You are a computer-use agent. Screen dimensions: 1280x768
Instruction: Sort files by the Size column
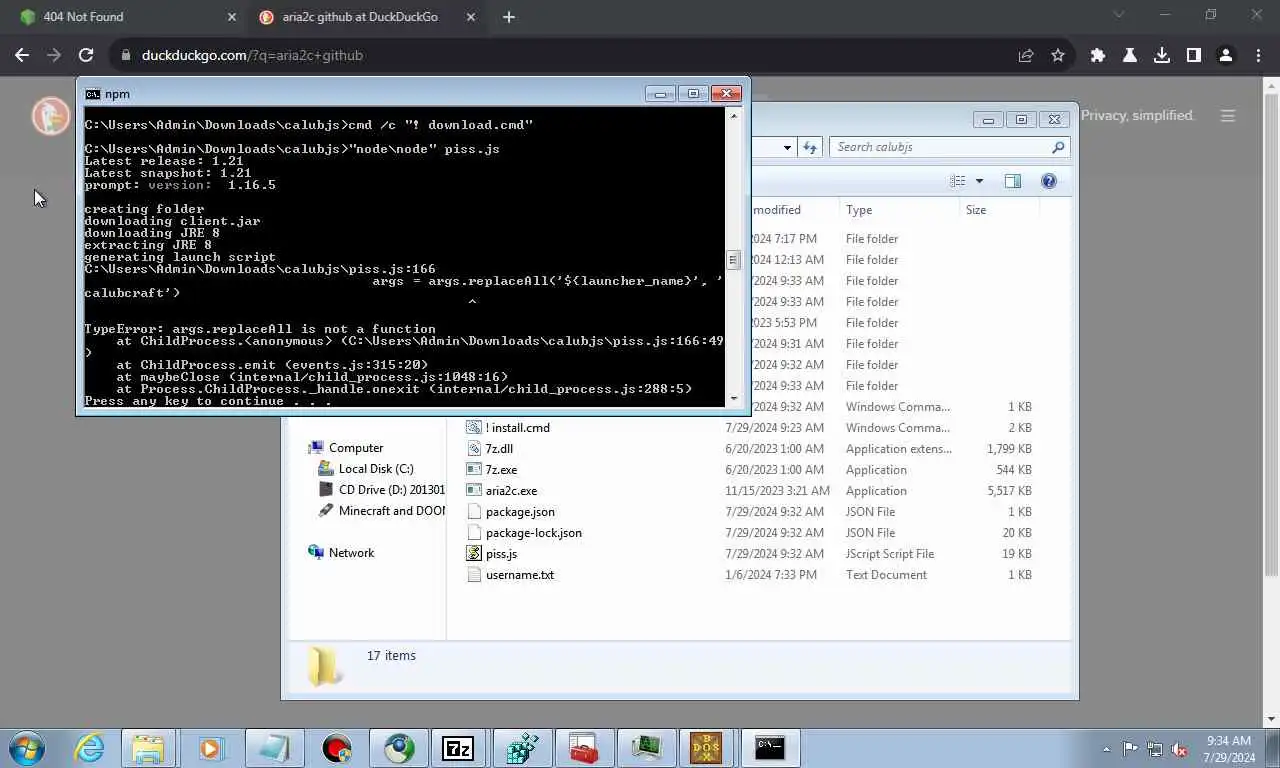point(1000,210)
